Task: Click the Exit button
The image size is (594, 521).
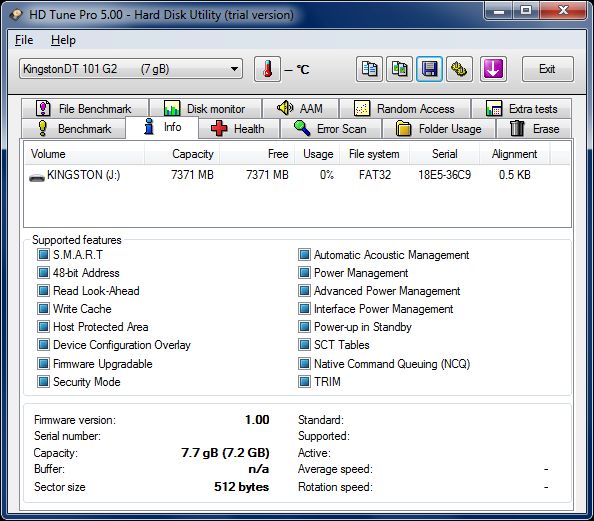Action: tap(547, 69)
